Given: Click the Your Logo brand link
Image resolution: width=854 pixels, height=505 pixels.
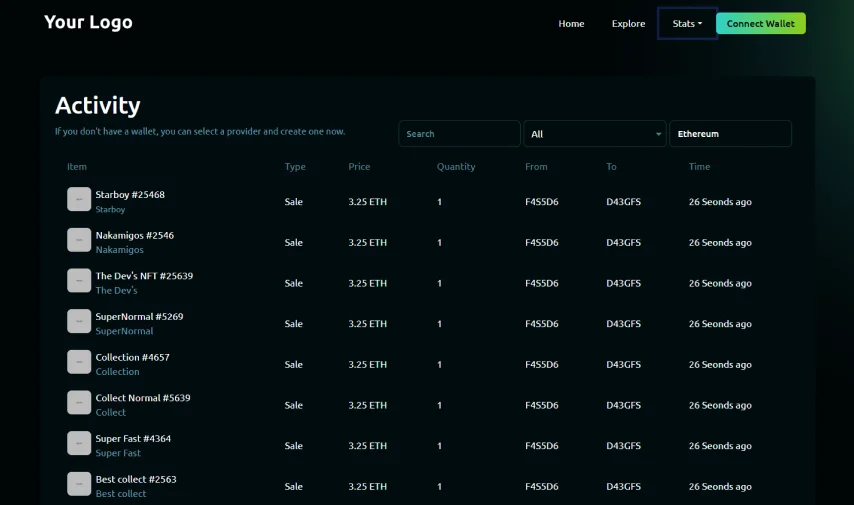Looking at the screenshot, I should [88, 22].
